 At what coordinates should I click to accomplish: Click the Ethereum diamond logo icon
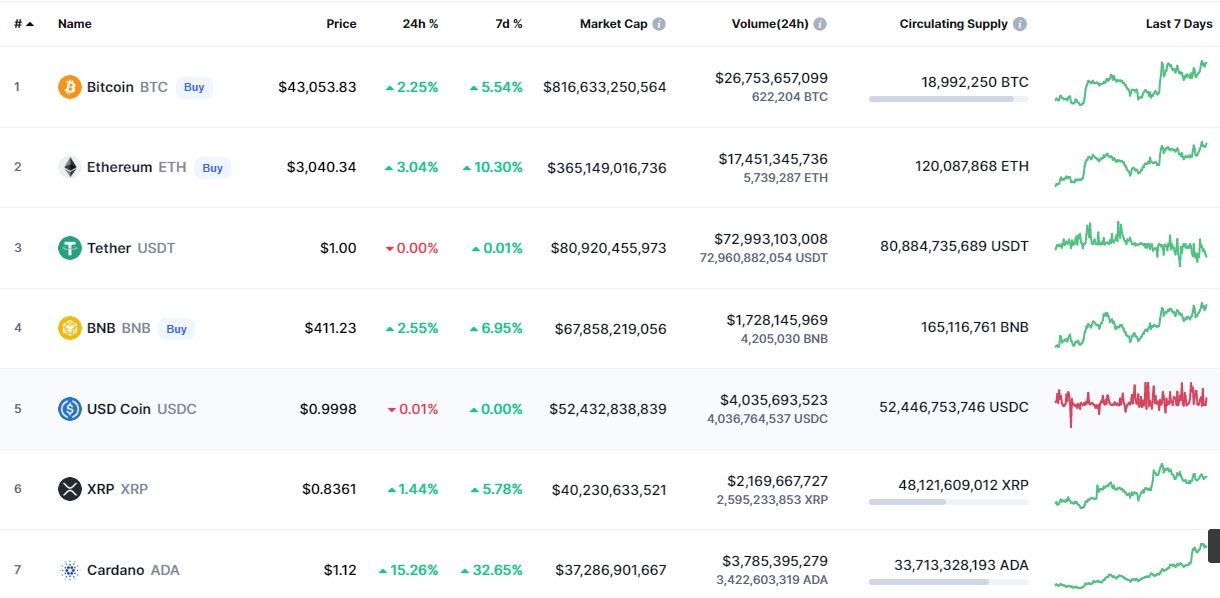(x=69, y=167)
